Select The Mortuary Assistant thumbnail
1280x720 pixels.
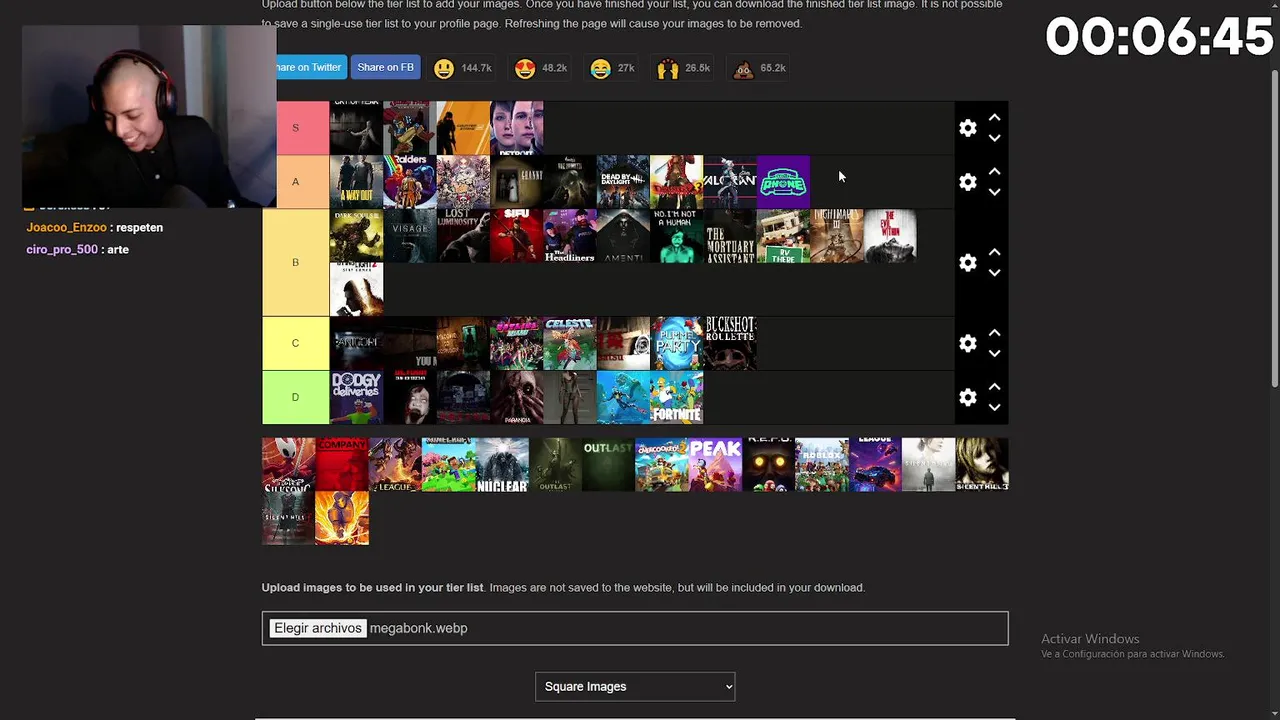(x=730, y=236)
